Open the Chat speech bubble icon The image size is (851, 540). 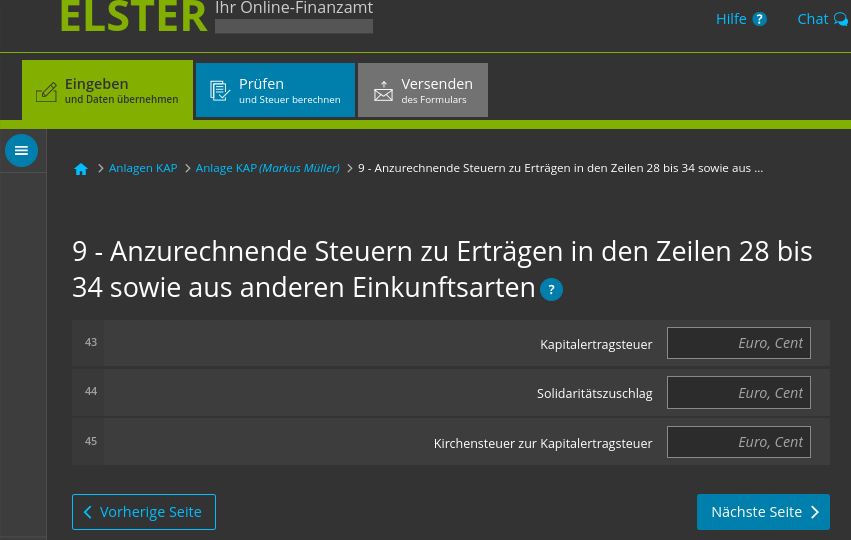[841, 20]
